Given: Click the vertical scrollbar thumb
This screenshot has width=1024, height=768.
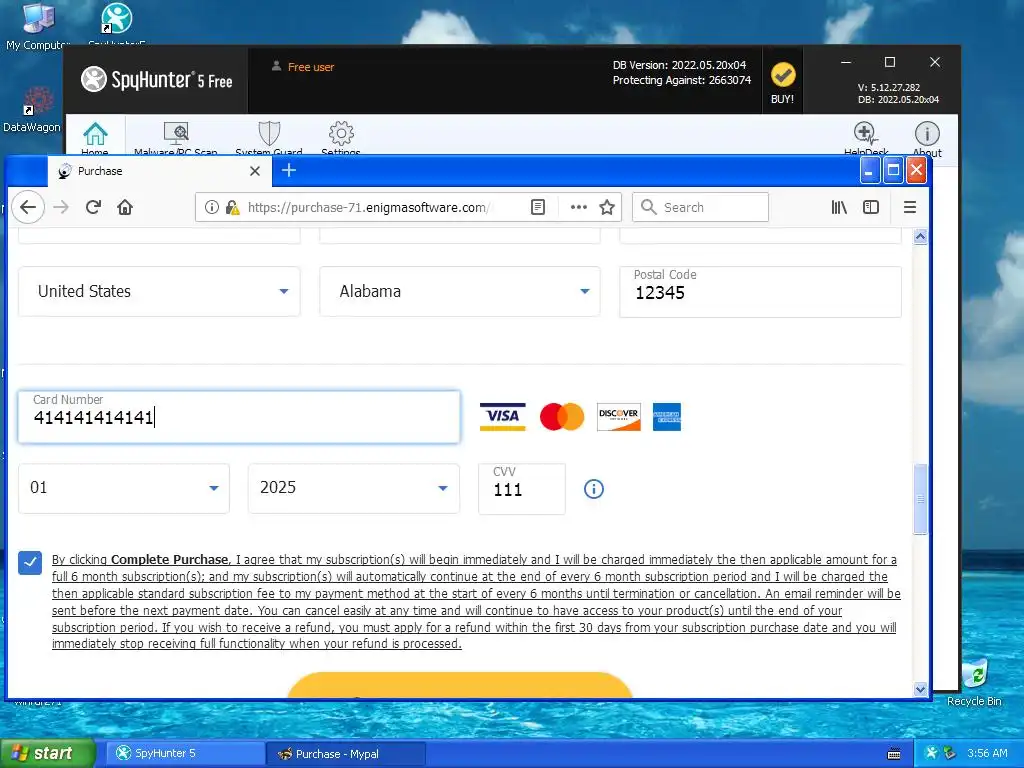Looking at the screenshot, I should 920,499.
